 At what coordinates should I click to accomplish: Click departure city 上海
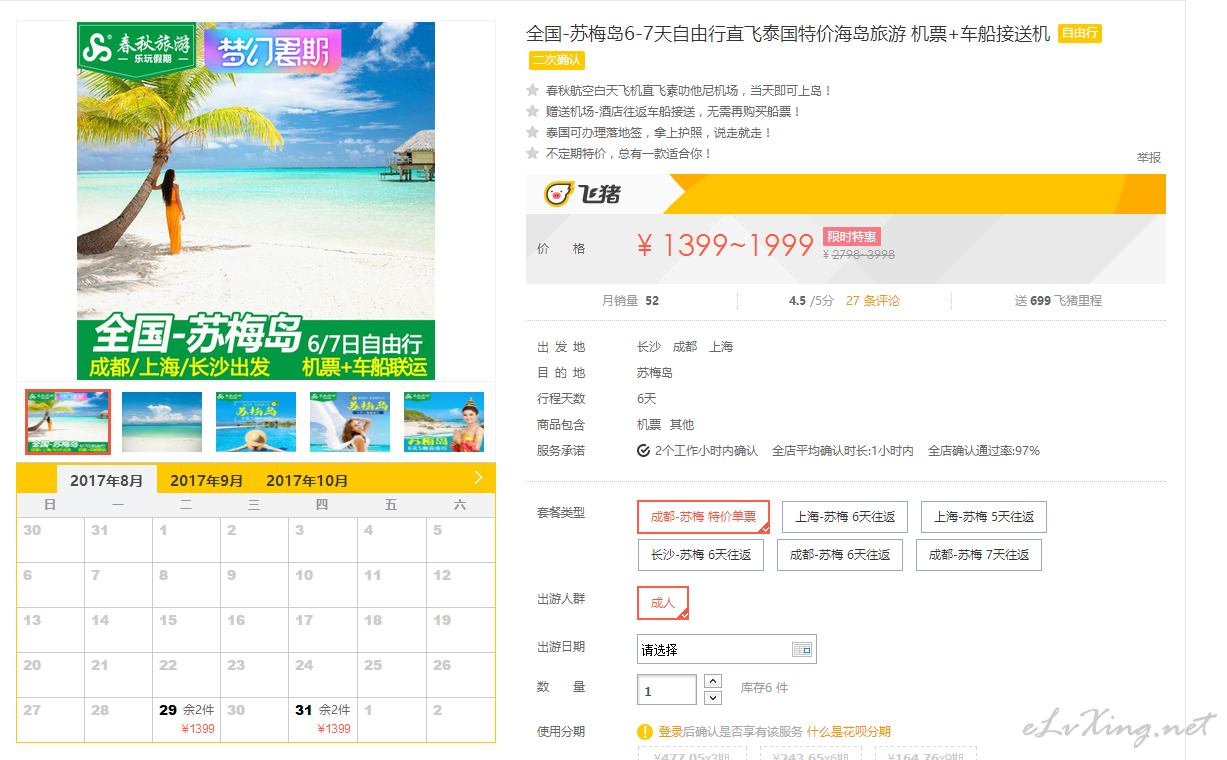[x=721, y=347]
